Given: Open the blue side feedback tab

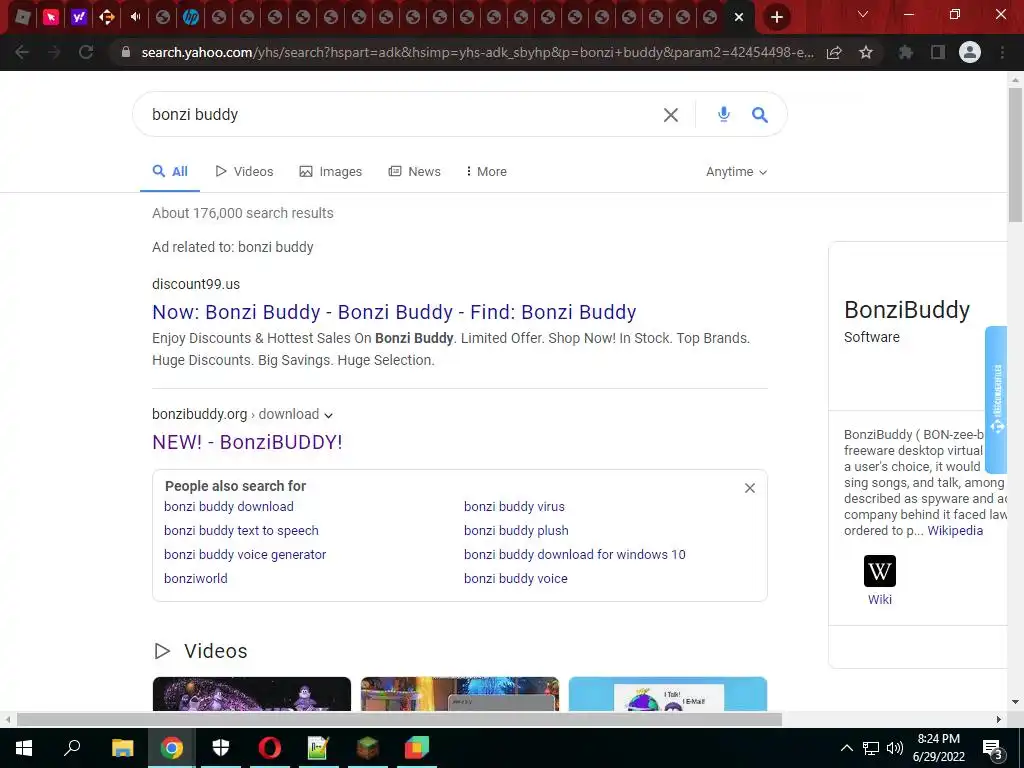Looking at the screenshot, I should point(995,400).
